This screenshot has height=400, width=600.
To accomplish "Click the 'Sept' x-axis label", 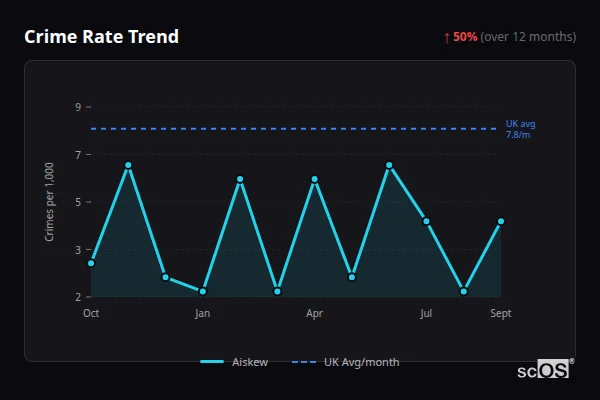I will [x=501, y=313].
